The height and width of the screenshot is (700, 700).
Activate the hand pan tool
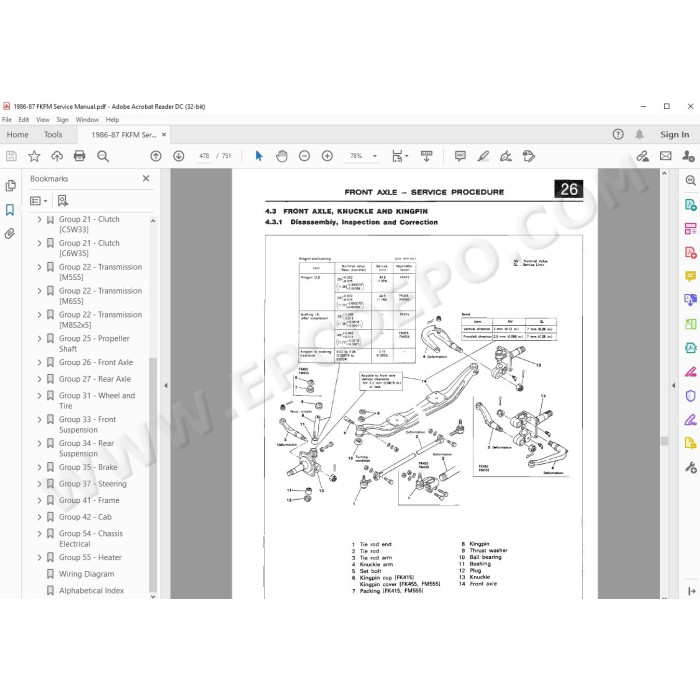click(x=282, y=156)
